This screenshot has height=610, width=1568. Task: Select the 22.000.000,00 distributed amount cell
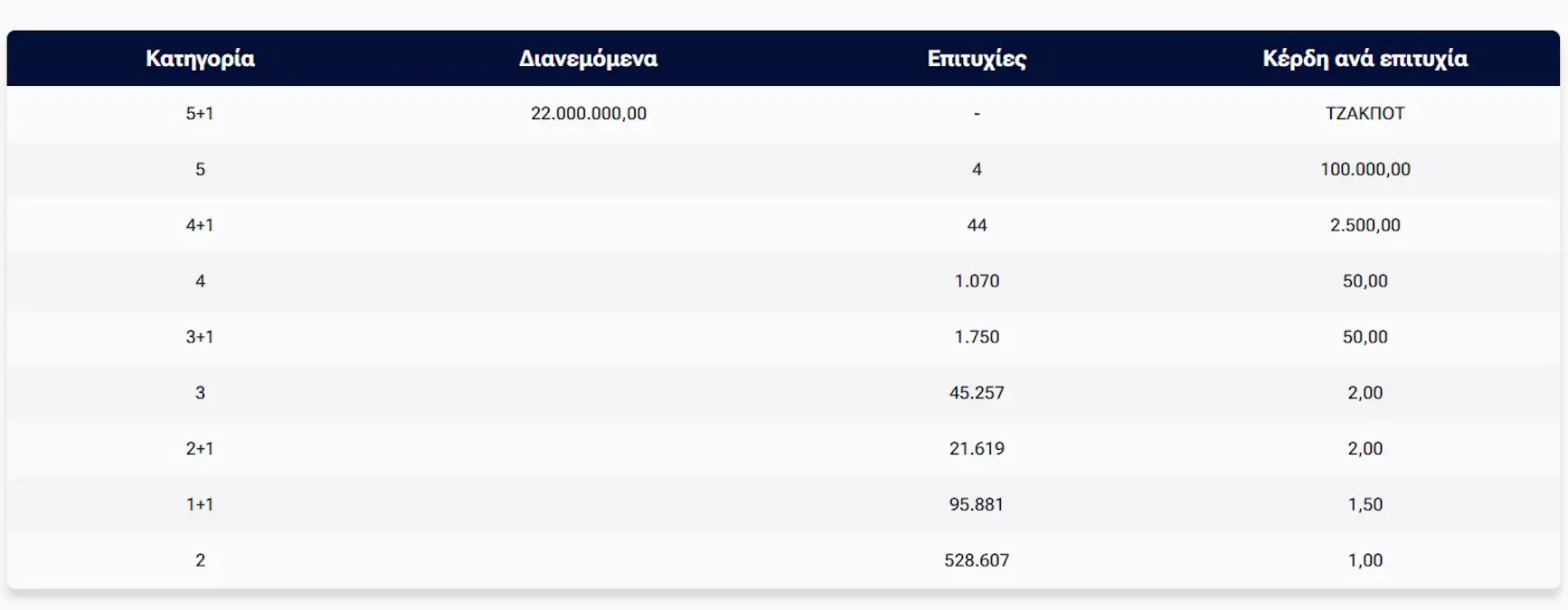[588, 114]
